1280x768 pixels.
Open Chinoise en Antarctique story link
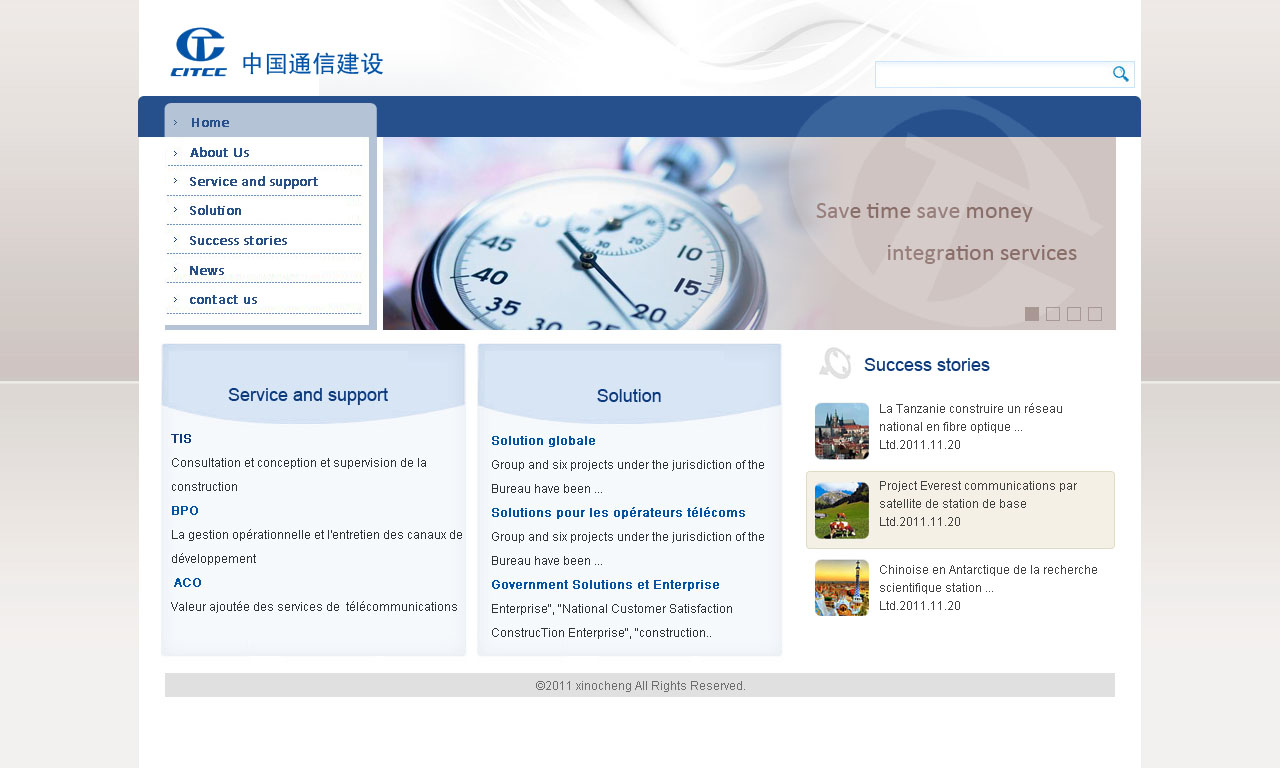pos(988,579)
